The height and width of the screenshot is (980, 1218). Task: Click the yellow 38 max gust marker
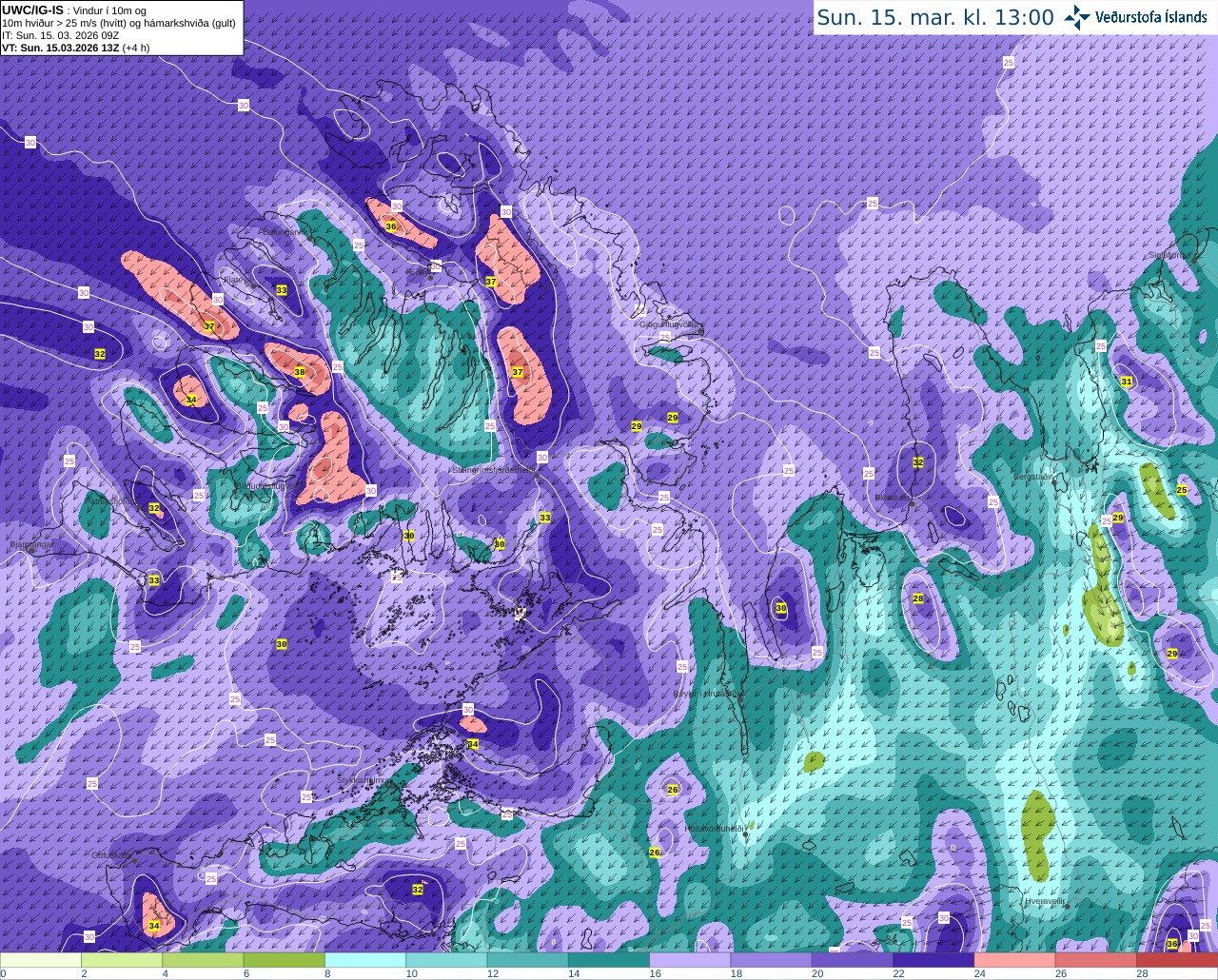[300, 372]
